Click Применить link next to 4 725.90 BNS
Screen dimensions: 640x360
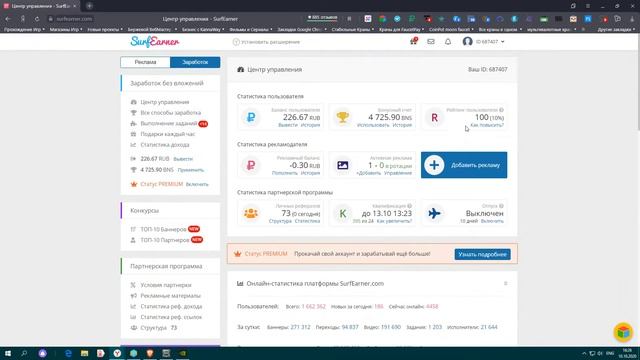tap(191, 170)
